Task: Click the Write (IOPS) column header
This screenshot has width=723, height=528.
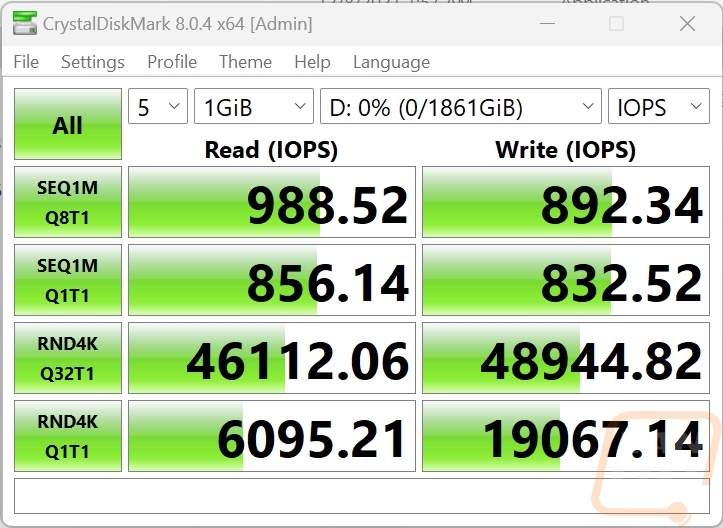Action: tap(565, 150)
